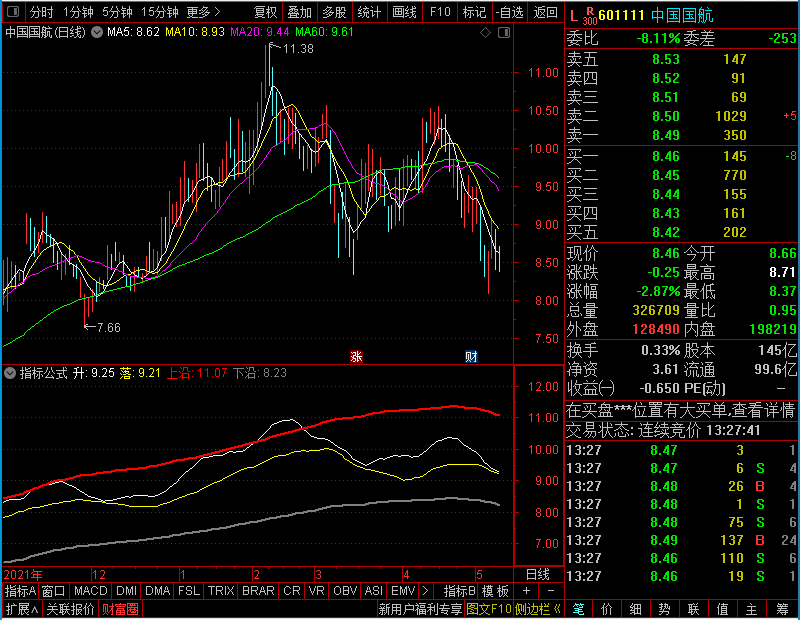Click the diamond icon in chart header

(x=486, y=33)
